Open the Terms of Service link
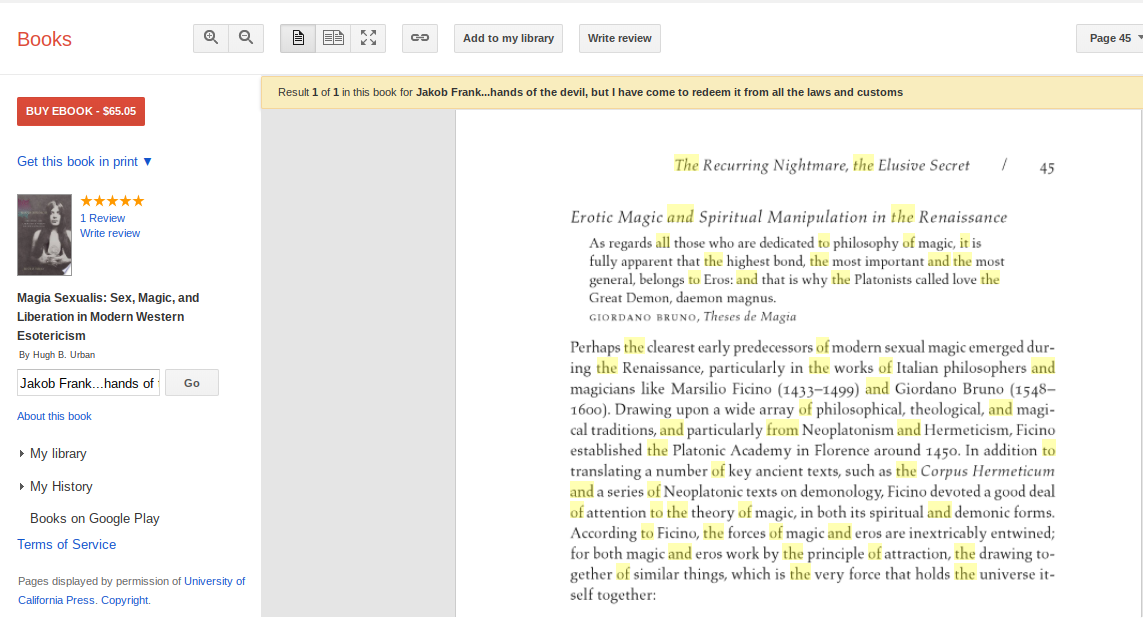This screenshot has height=618, width=1143. [x=66, y=544]
